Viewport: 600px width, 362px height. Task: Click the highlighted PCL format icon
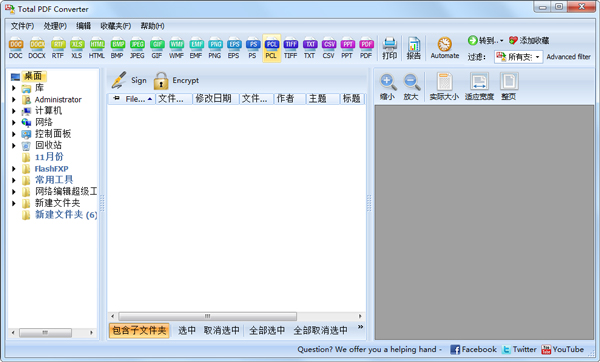click(x=271, y=49)
